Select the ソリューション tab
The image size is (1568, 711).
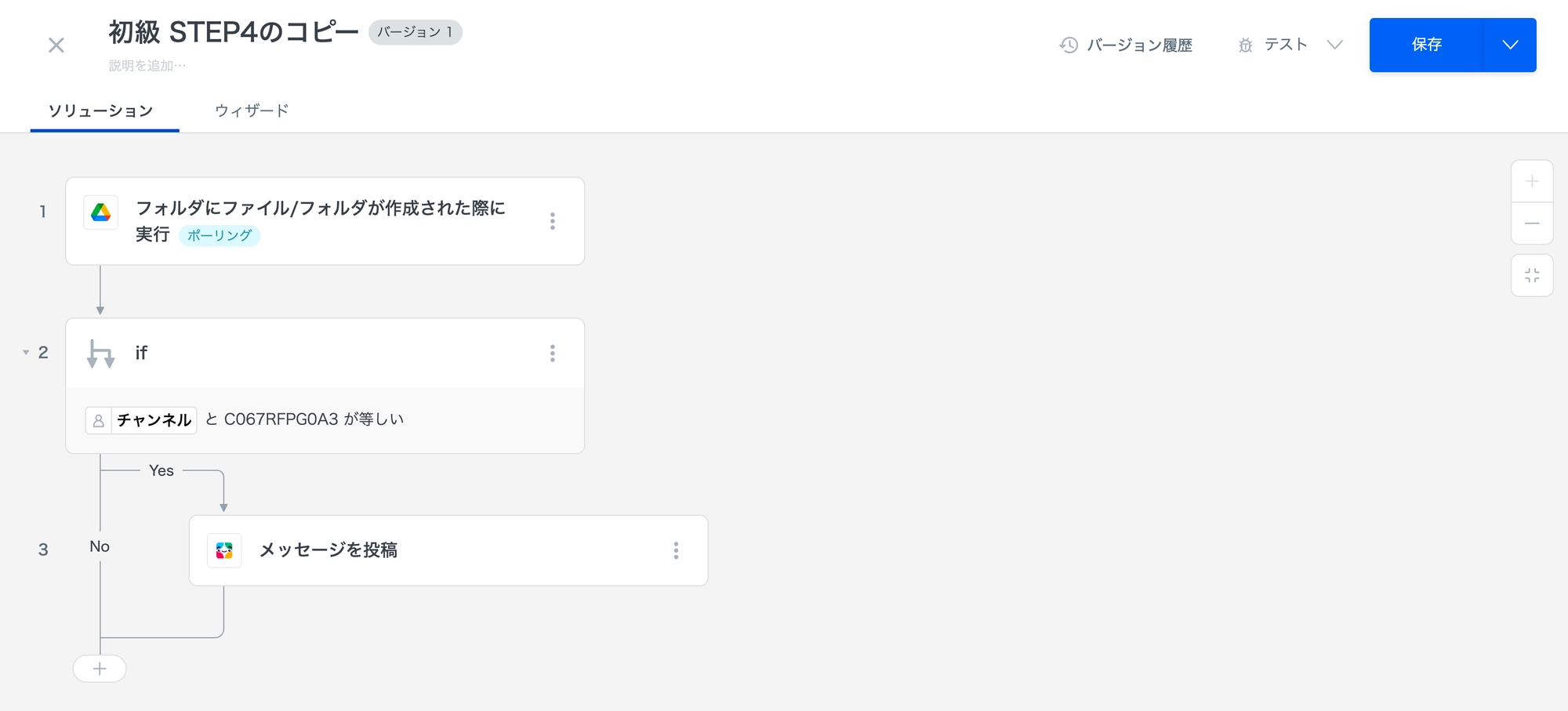click(x=100, y=111)
